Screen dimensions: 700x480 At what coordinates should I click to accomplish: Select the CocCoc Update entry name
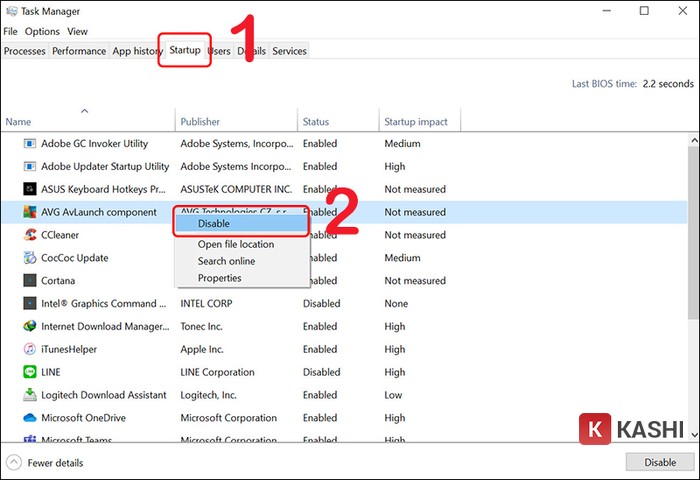coord(75,258)
